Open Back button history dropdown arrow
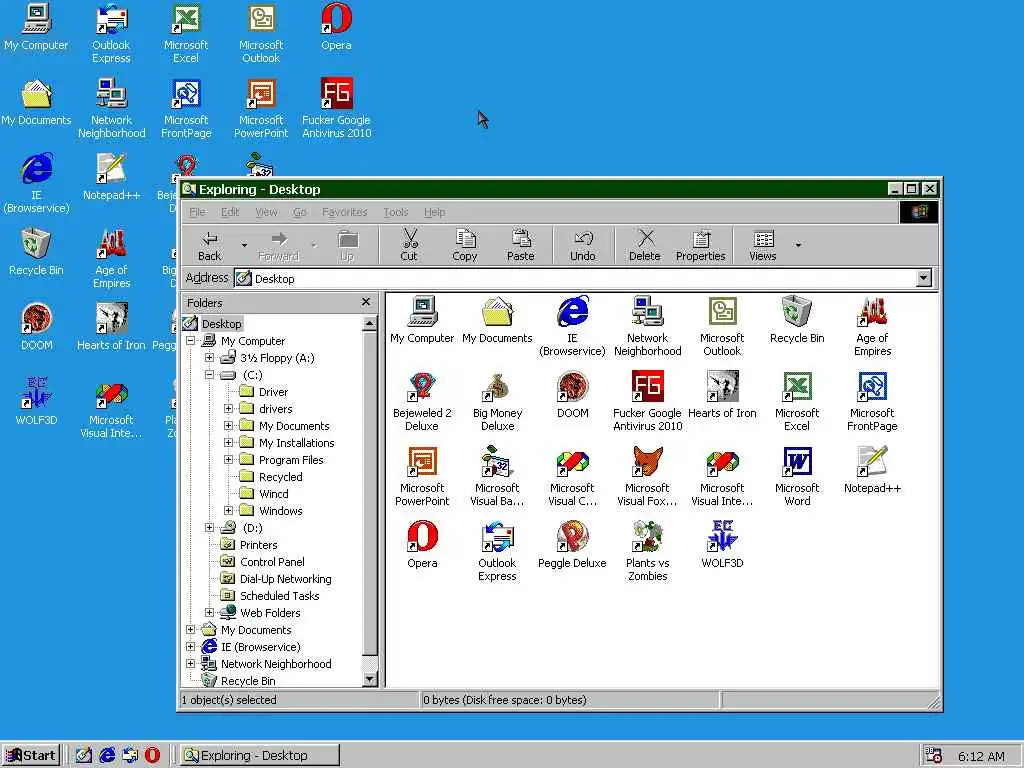Image resolution: width=1024 pixels, height=768 pixels. [244, 246]
